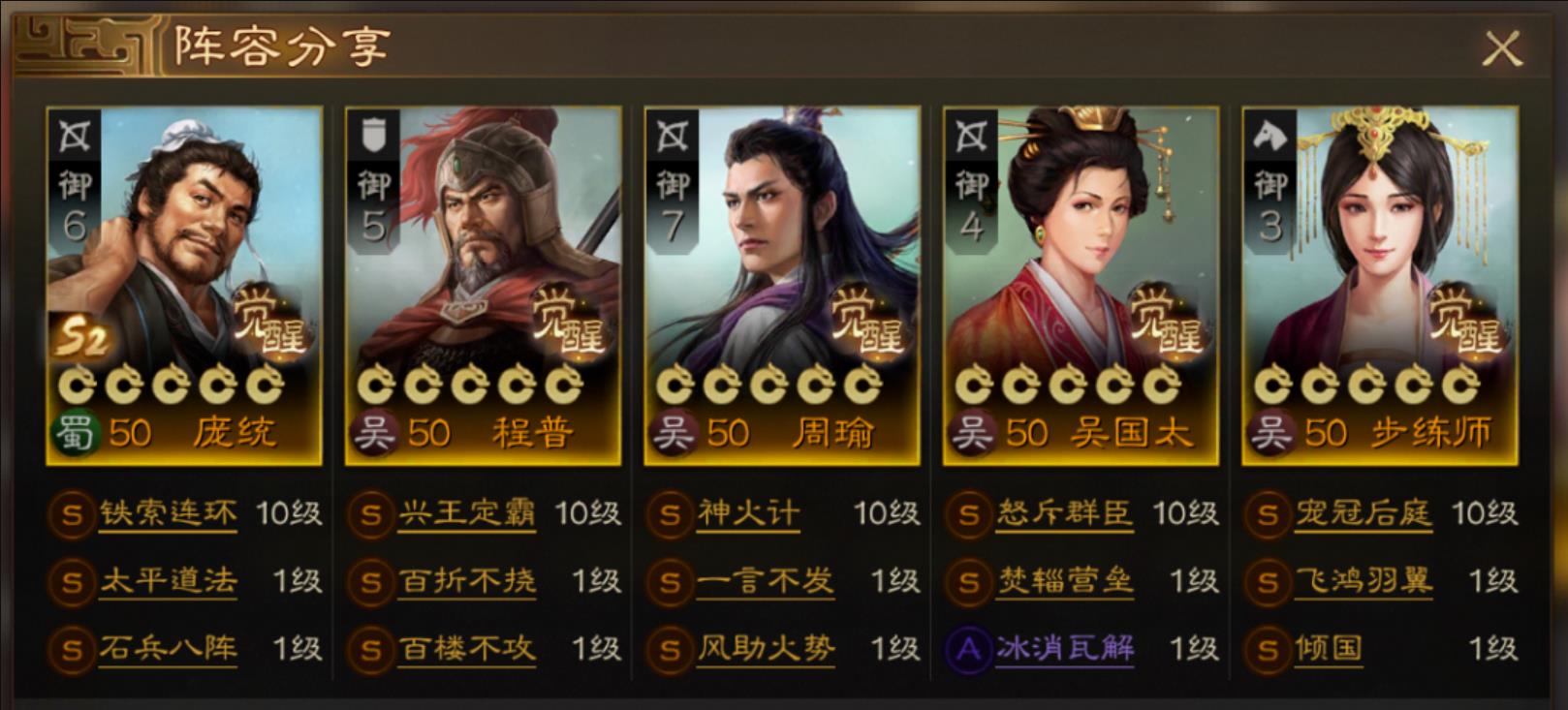
Task: Show the 风助火势 skill details
Action: point(766,649)
